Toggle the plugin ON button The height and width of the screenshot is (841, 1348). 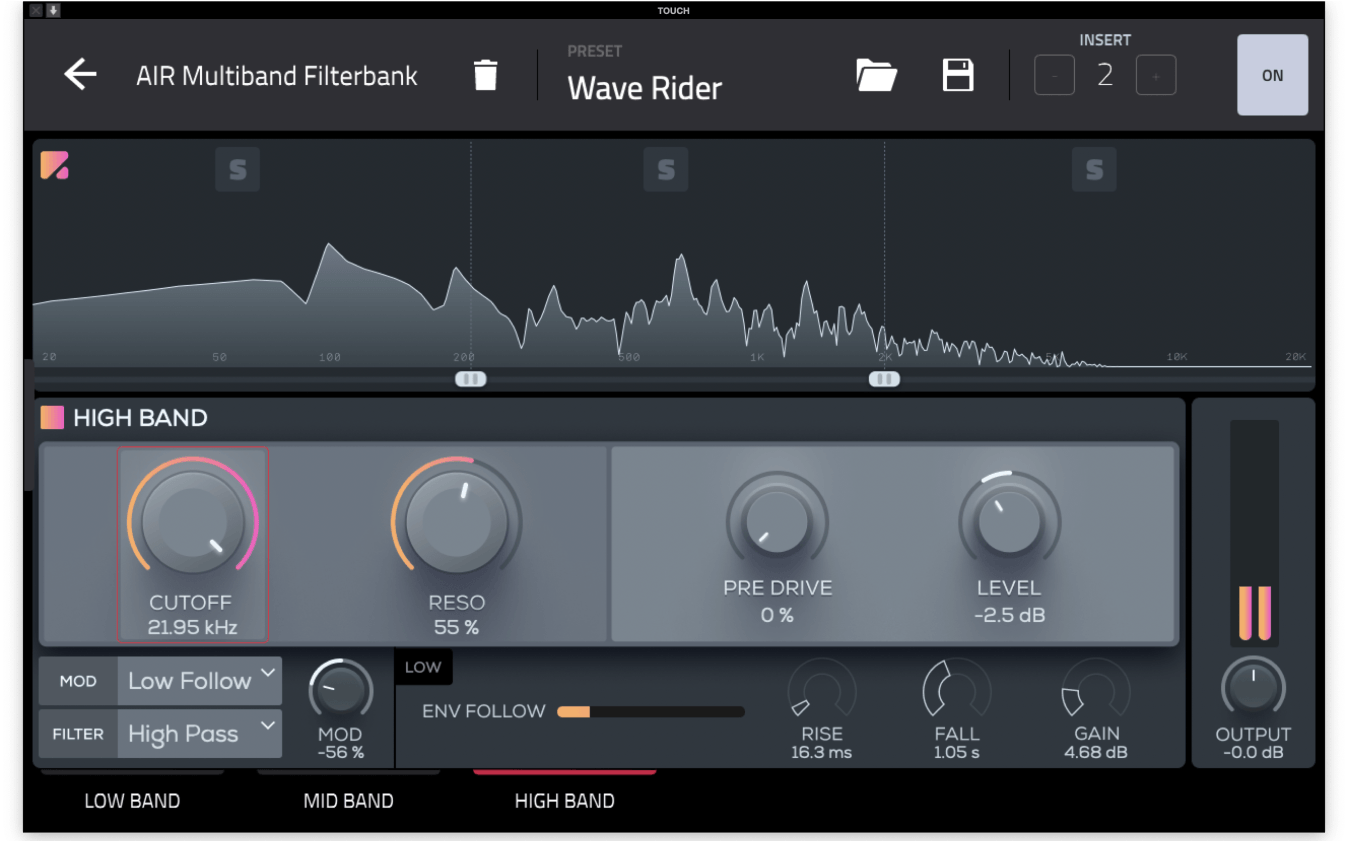click(1272, 75)
